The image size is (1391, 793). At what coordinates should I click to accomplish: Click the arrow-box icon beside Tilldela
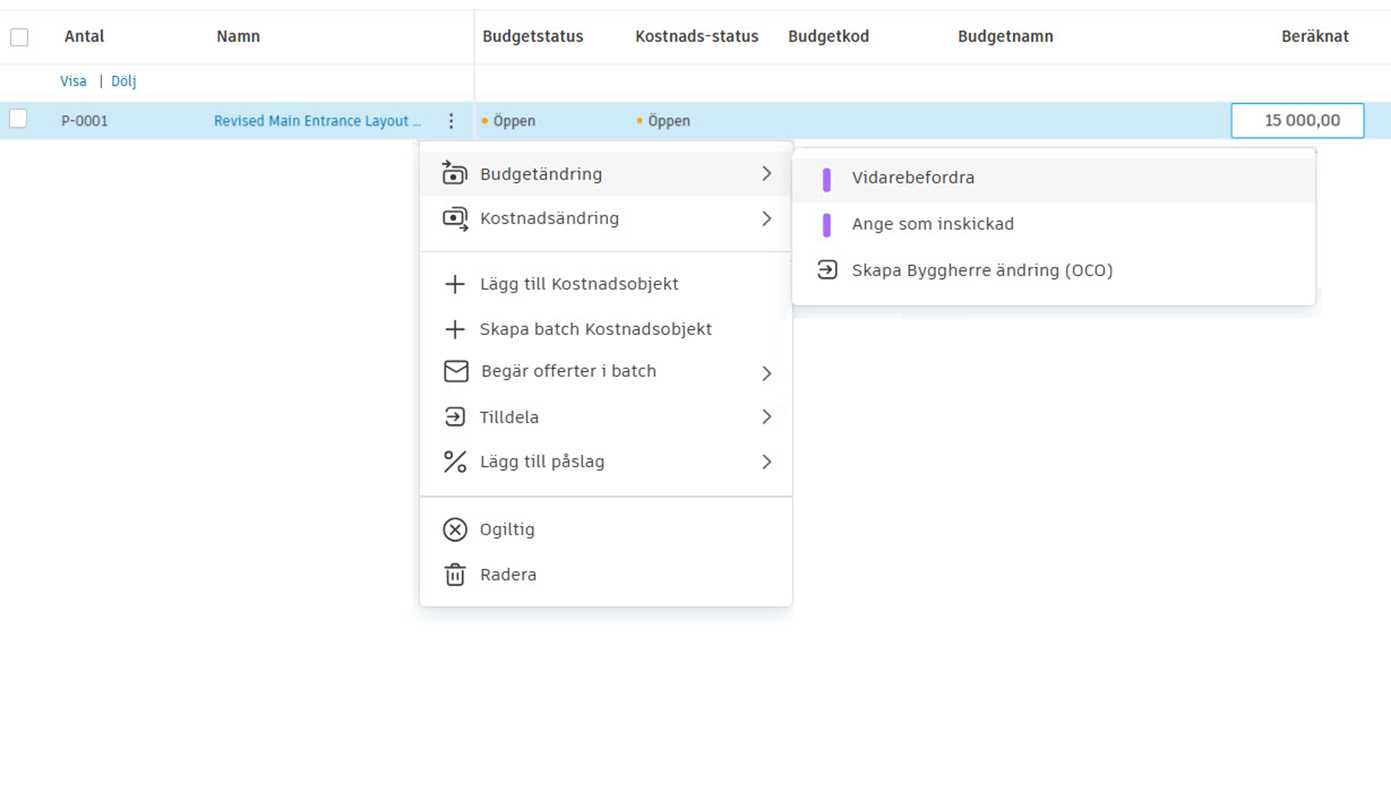455,417
